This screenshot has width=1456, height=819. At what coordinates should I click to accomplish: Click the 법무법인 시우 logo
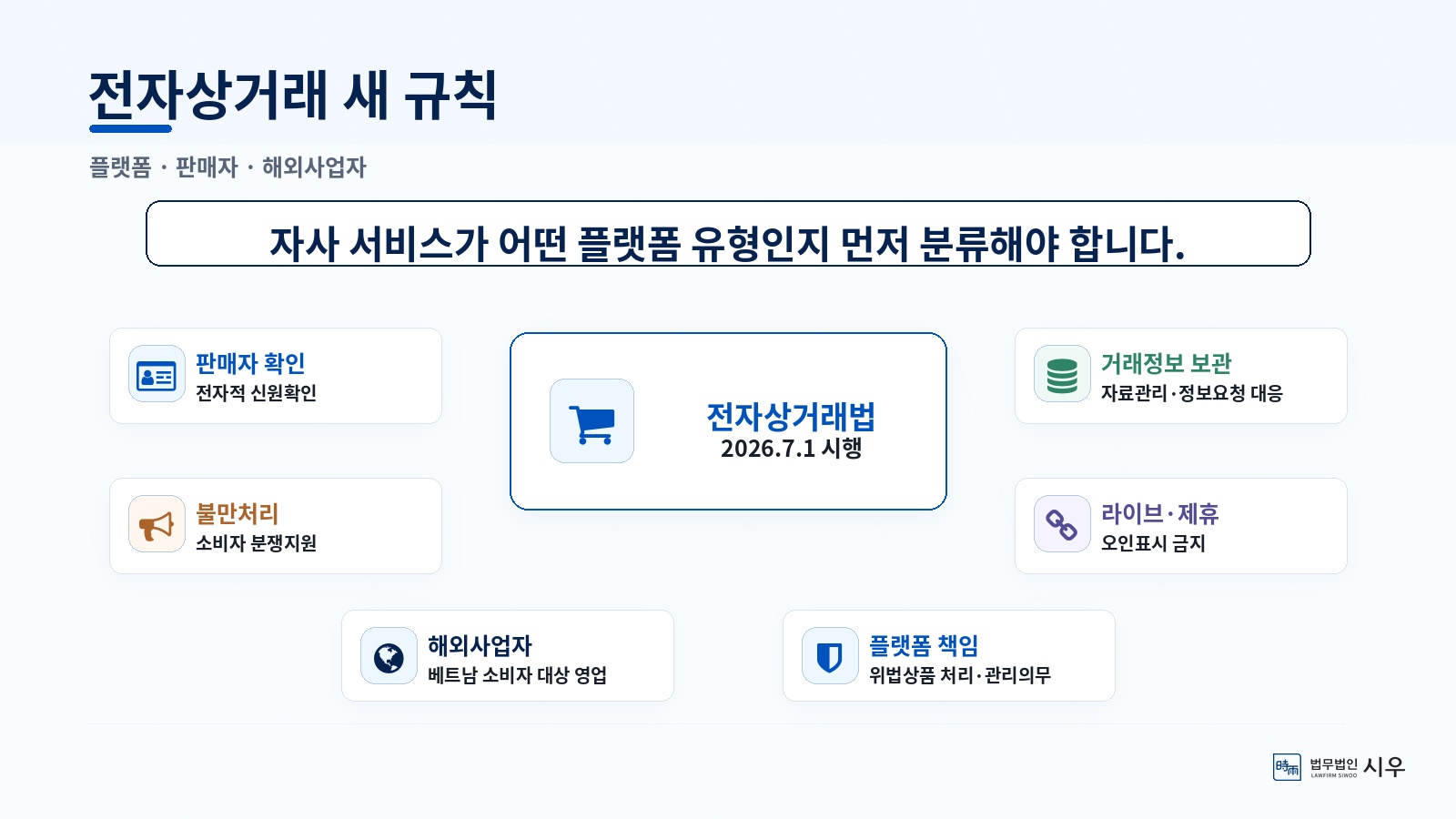pyautogui.click(x=1339, y=767)
